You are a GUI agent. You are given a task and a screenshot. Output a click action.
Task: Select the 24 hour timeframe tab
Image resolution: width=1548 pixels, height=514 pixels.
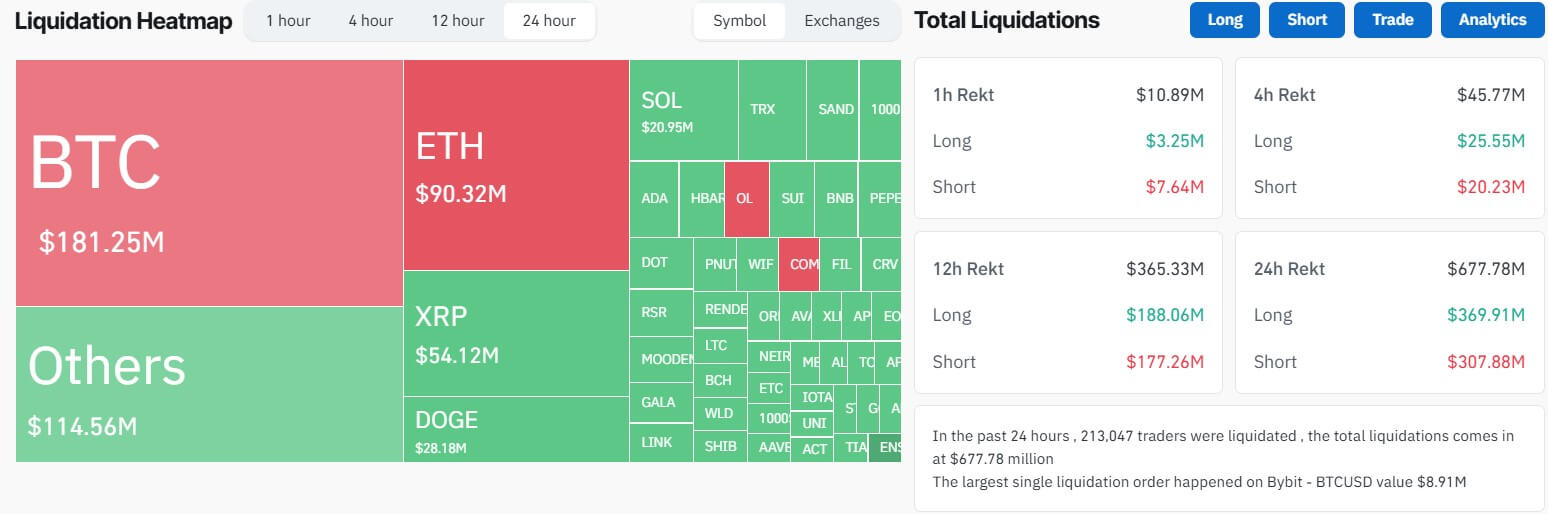click(549, 21)
